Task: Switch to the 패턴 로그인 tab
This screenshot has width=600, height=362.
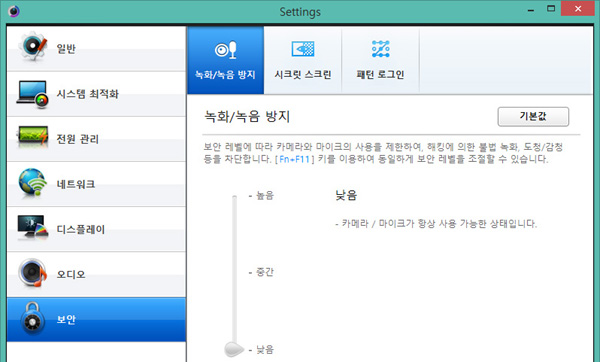Action: [380, 60]
